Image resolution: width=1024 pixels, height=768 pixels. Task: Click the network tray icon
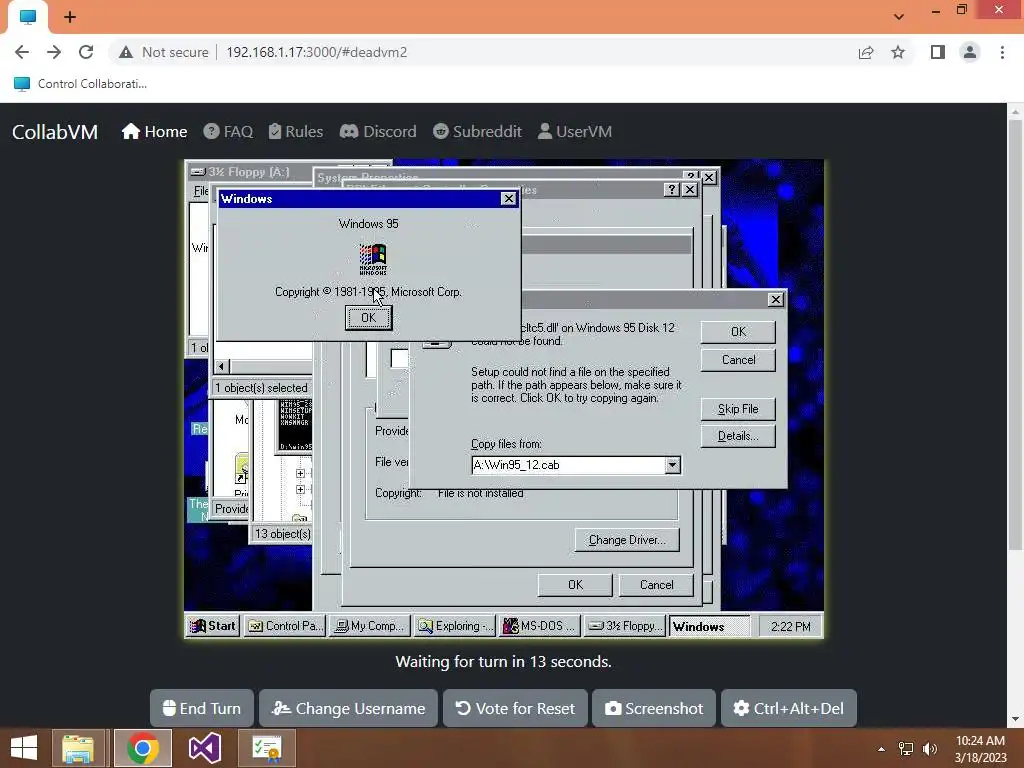(906, 749)
